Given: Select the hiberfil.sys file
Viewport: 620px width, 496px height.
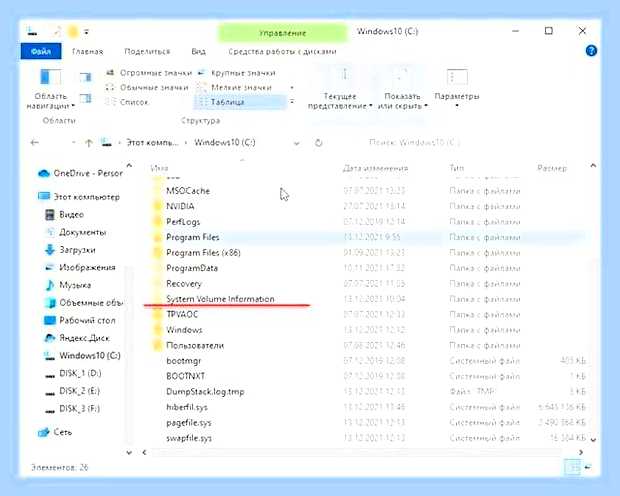Looking at the screenshot, I should (187, 407).
